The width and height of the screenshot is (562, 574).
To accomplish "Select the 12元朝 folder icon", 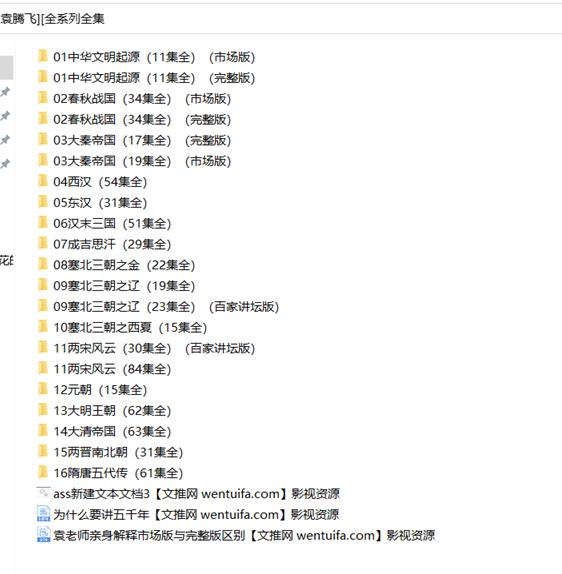I will [43, 389].
